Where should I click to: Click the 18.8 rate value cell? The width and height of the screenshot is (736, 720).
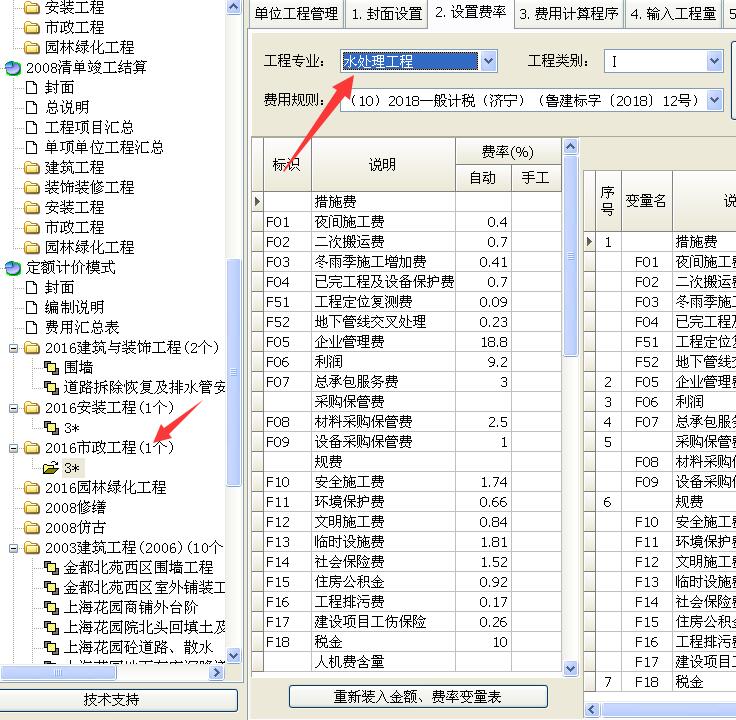pos(483,342)
